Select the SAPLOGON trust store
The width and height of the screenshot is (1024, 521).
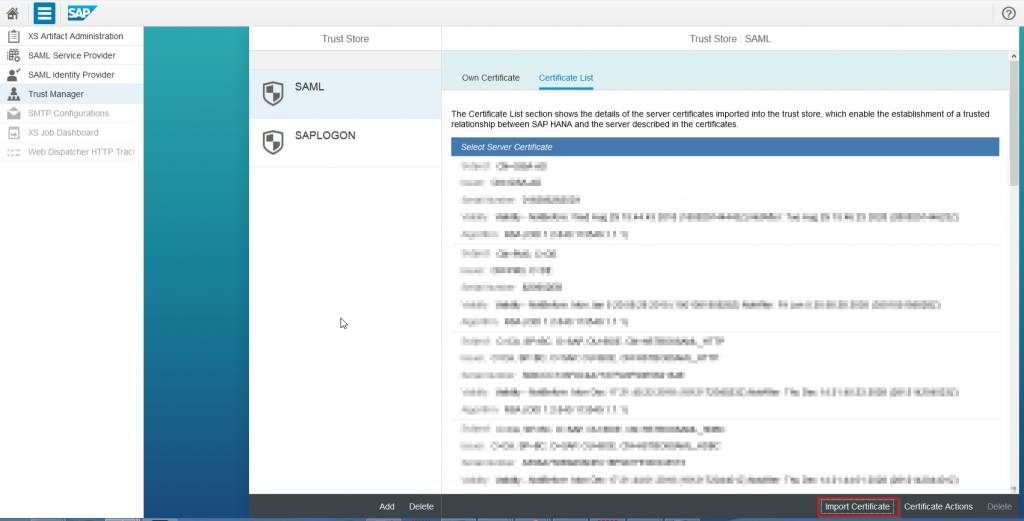345,143
